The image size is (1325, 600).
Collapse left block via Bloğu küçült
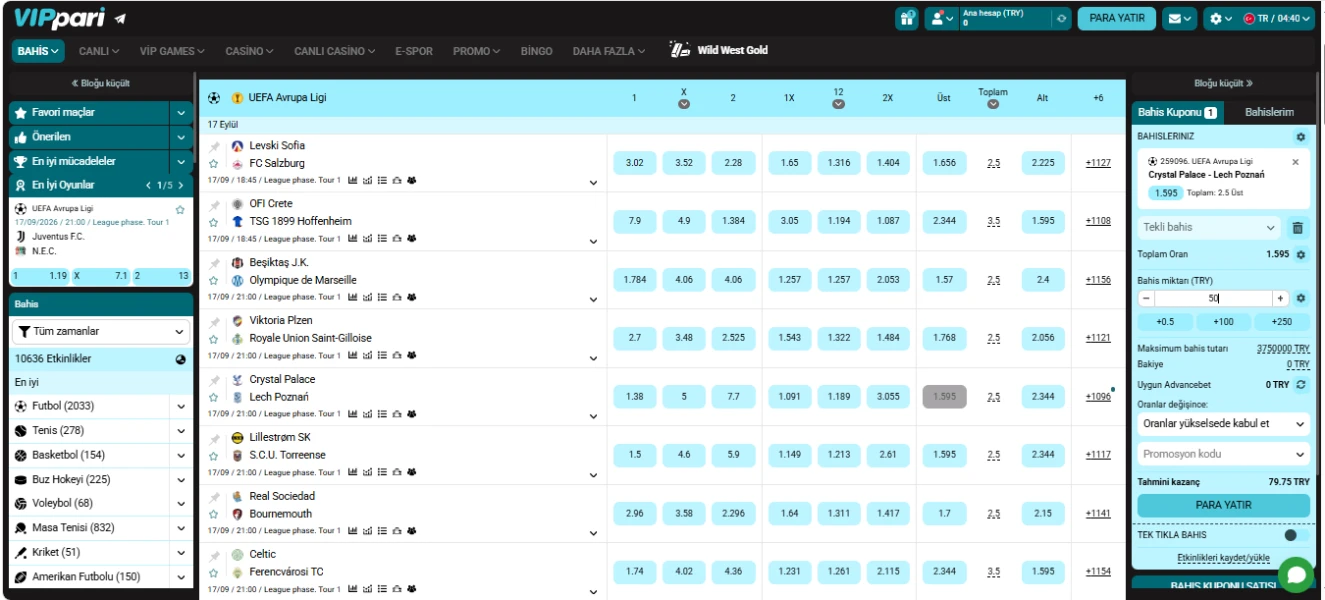pyautogui.click(x=100, y=84)
